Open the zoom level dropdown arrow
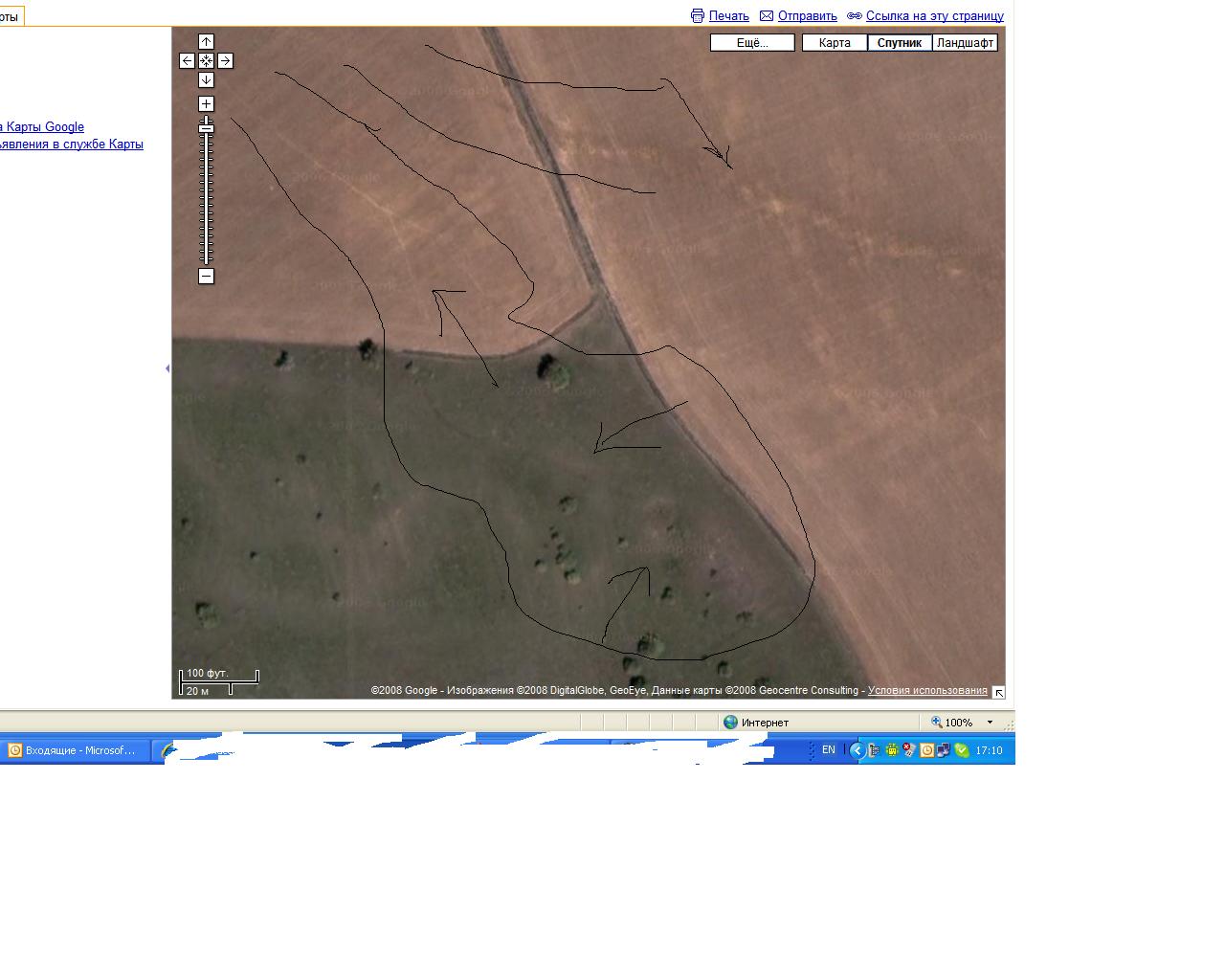 [x=990, y=723]
